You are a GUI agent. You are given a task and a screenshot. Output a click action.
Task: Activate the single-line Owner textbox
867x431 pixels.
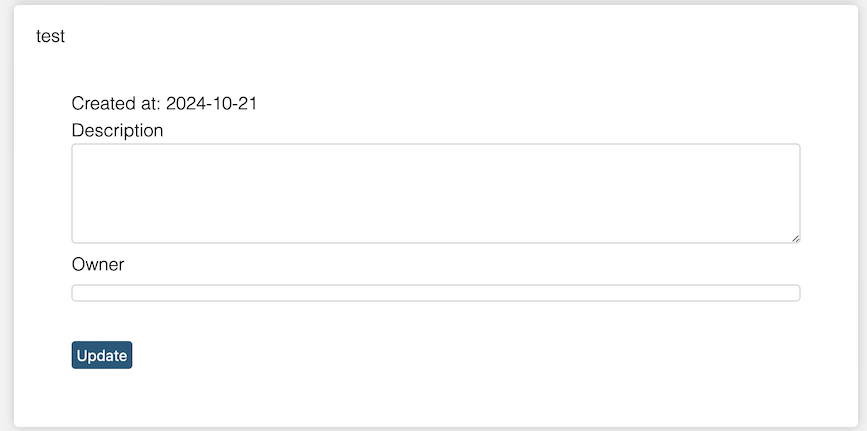tap(436, 293)
